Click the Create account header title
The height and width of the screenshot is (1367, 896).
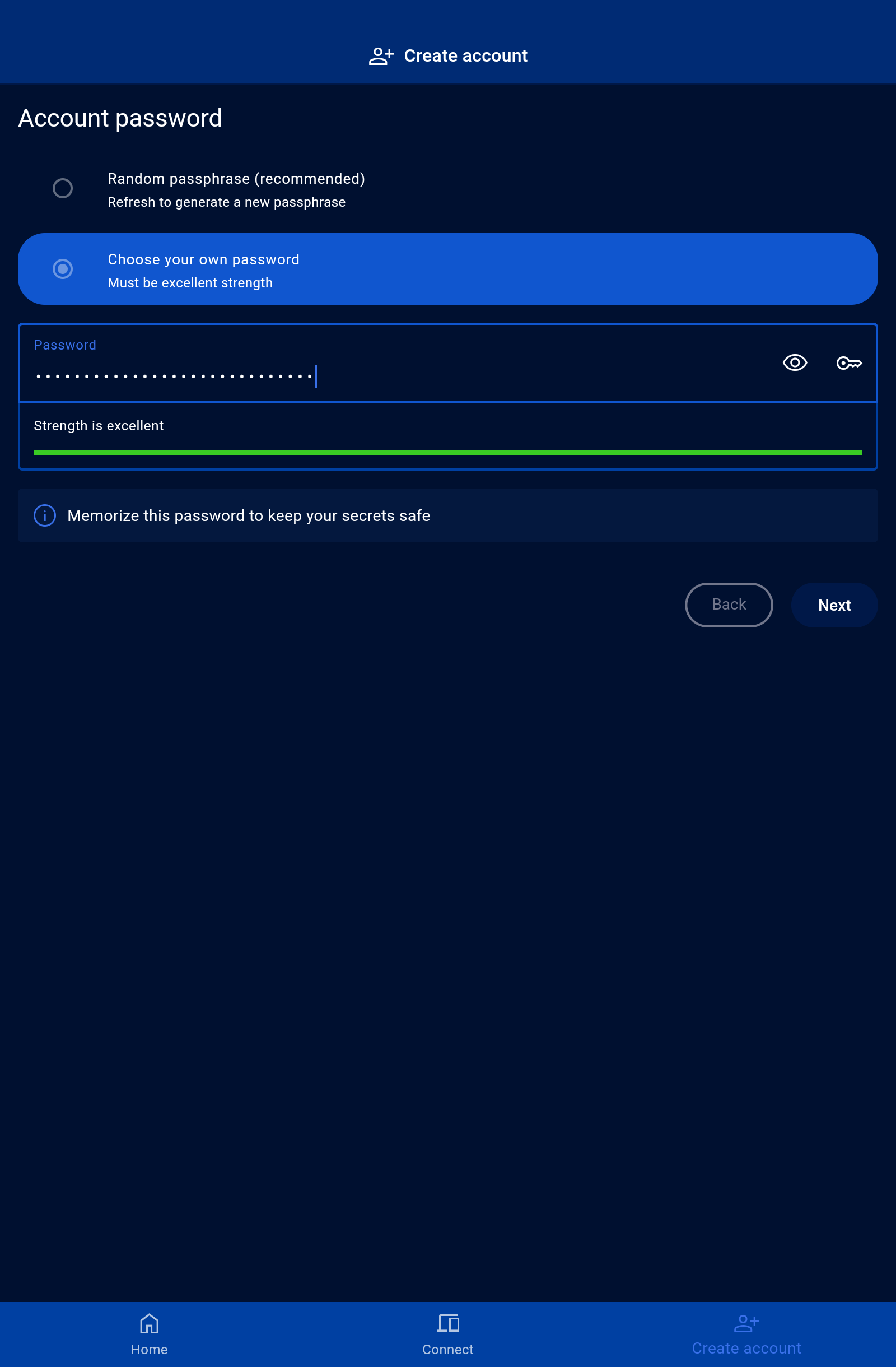[x=465, y=55]
